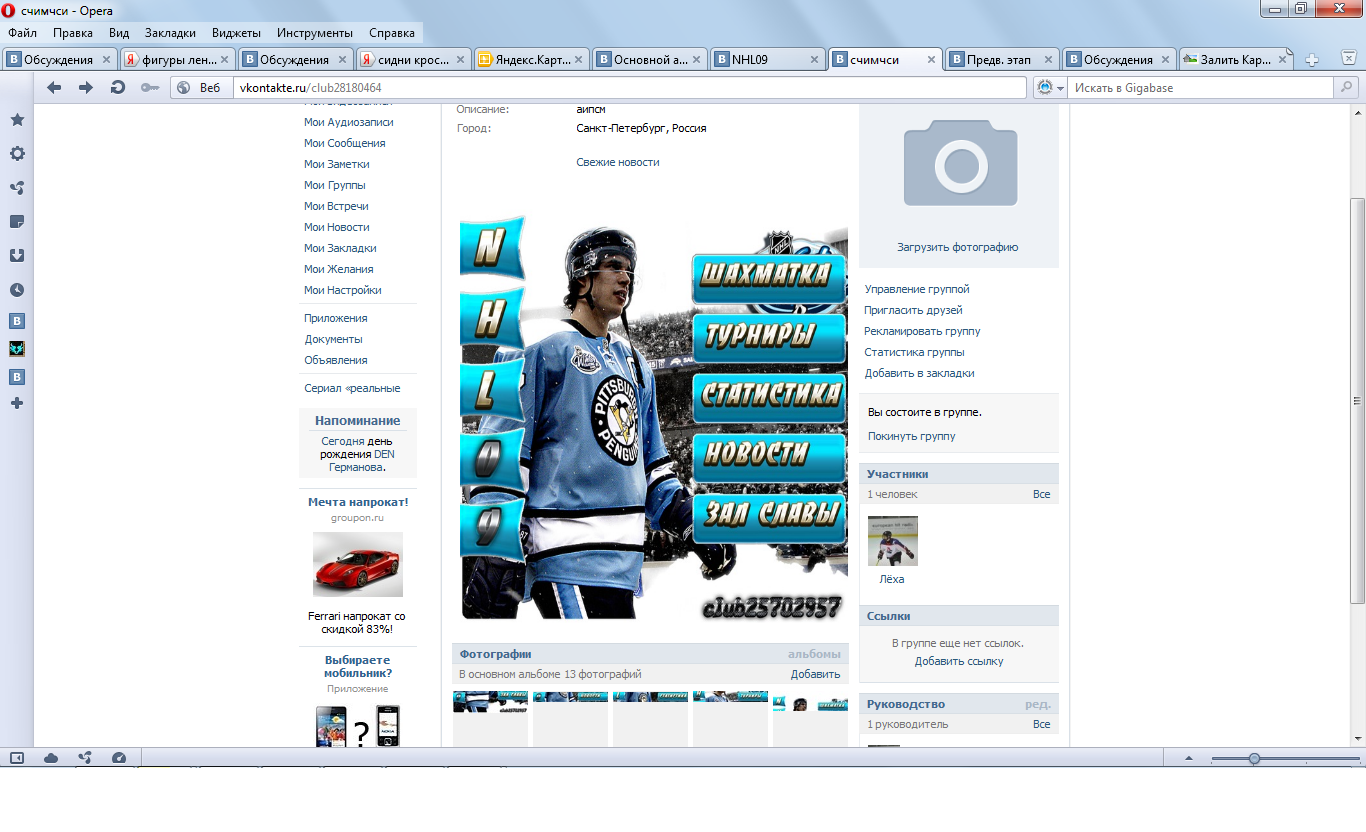The width and height of the screenshot is (1366, 832).
Task: Click Покинуть группу link
Action: click(912, 436)
